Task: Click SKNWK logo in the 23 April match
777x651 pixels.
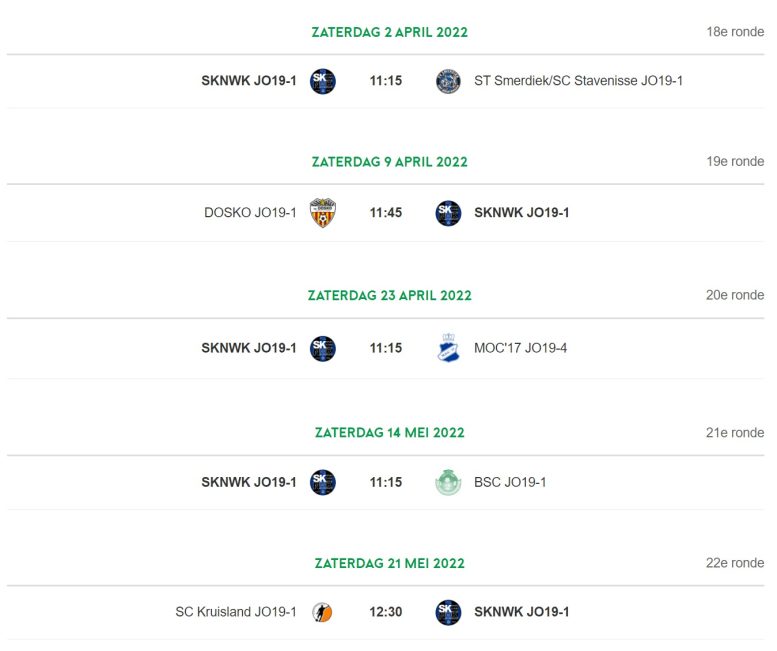Action: click(323, 348)
